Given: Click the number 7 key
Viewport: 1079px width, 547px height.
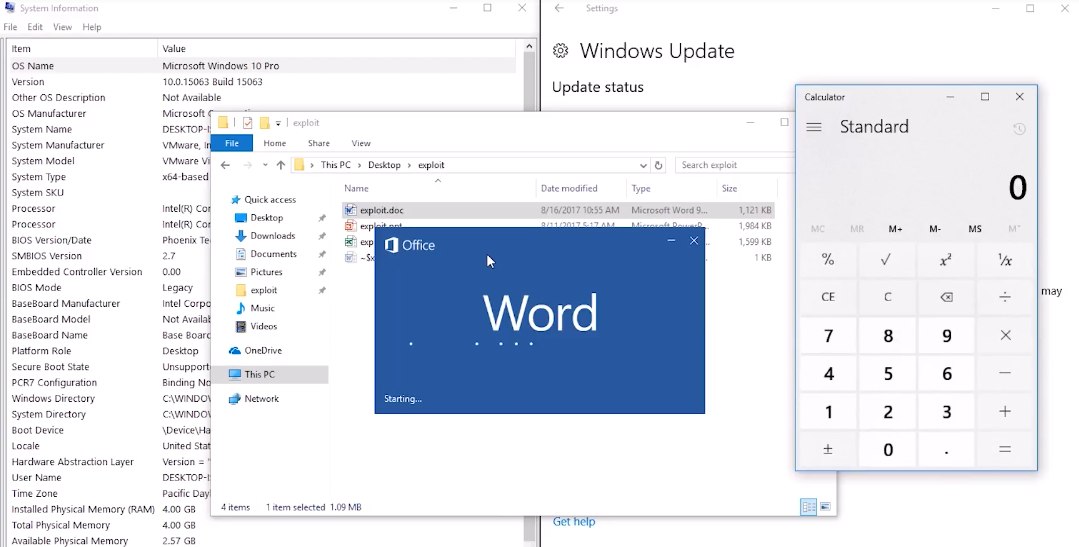Looking at the screenshot, I should (x=828, y=336).
